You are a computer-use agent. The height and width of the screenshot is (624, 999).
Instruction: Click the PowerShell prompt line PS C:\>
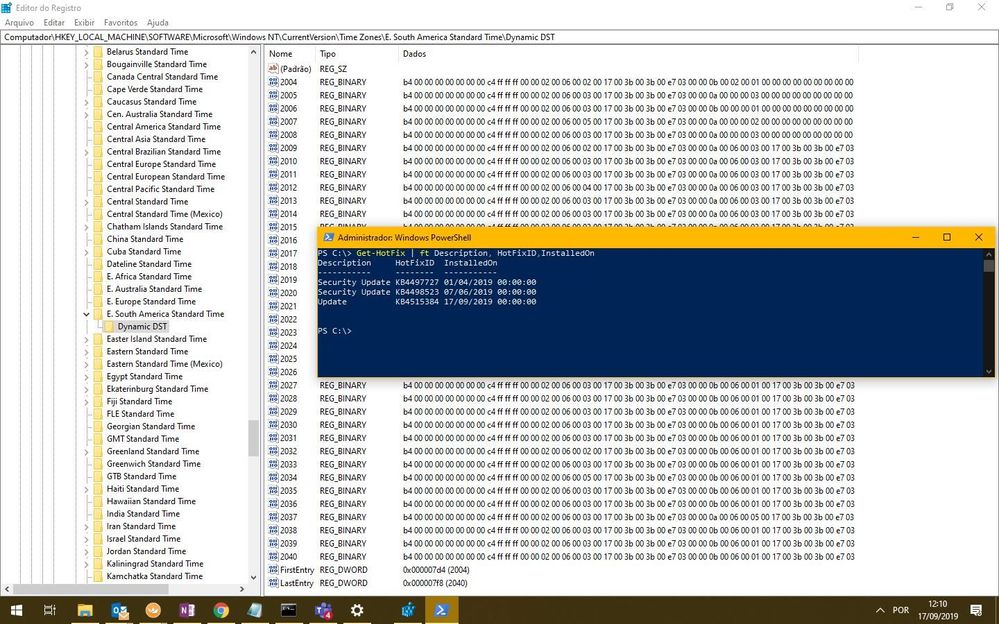334,331
